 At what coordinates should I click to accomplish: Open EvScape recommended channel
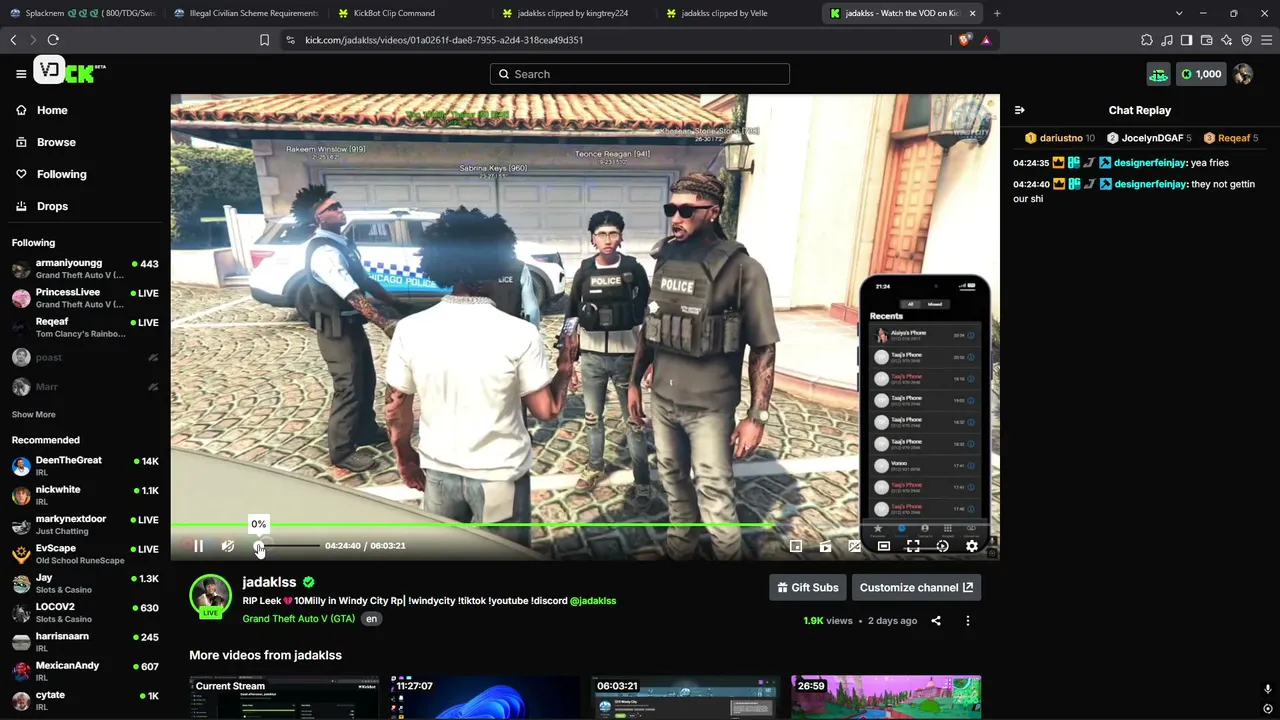(x=85, y=554)
